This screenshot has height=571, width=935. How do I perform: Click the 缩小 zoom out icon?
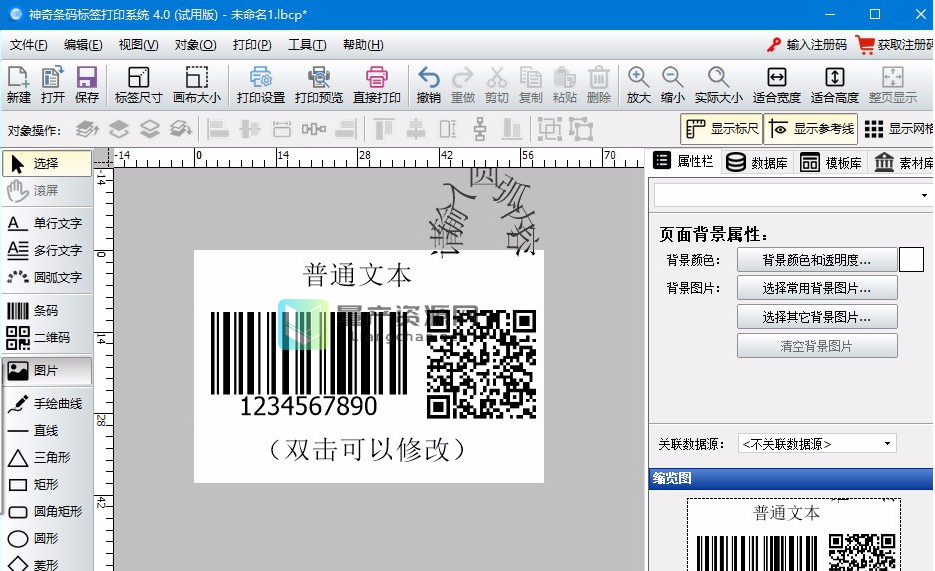(x=672, y=85)
